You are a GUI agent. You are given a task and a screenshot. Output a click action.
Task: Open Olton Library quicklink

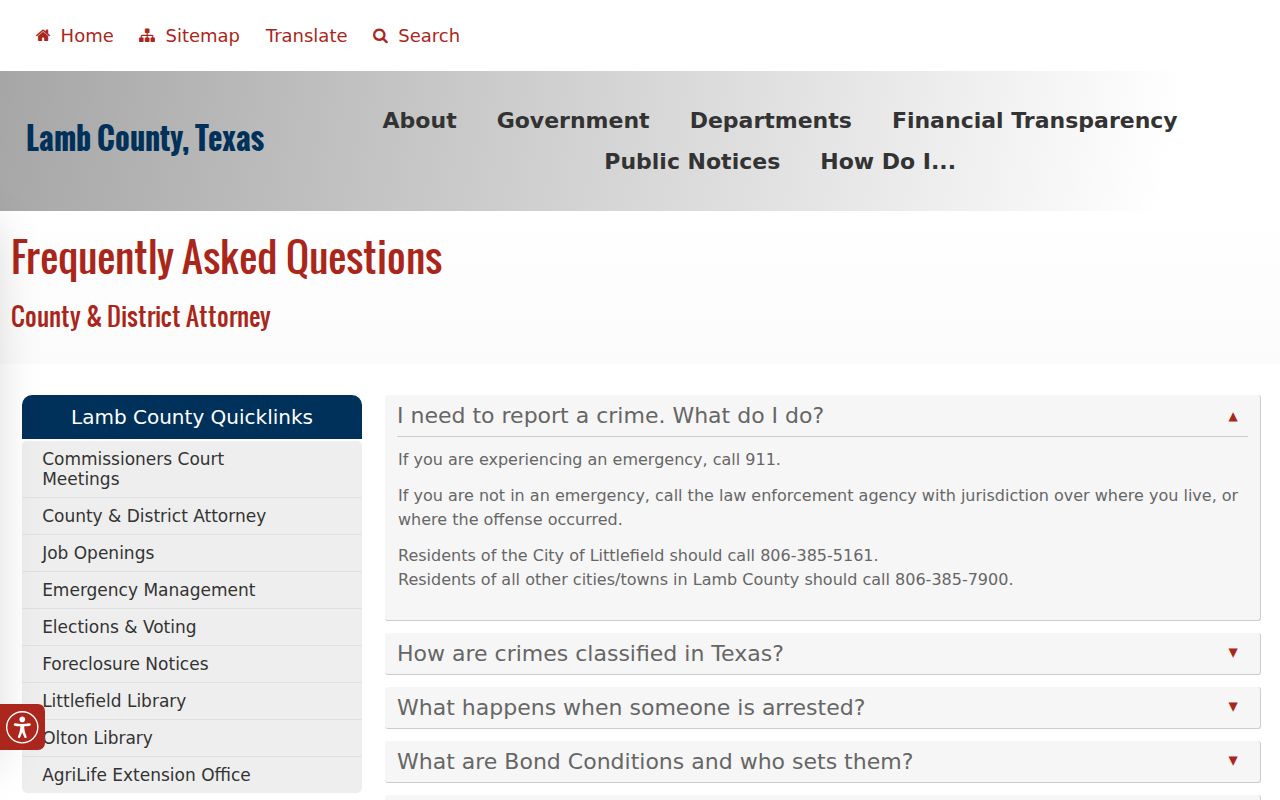192,738
